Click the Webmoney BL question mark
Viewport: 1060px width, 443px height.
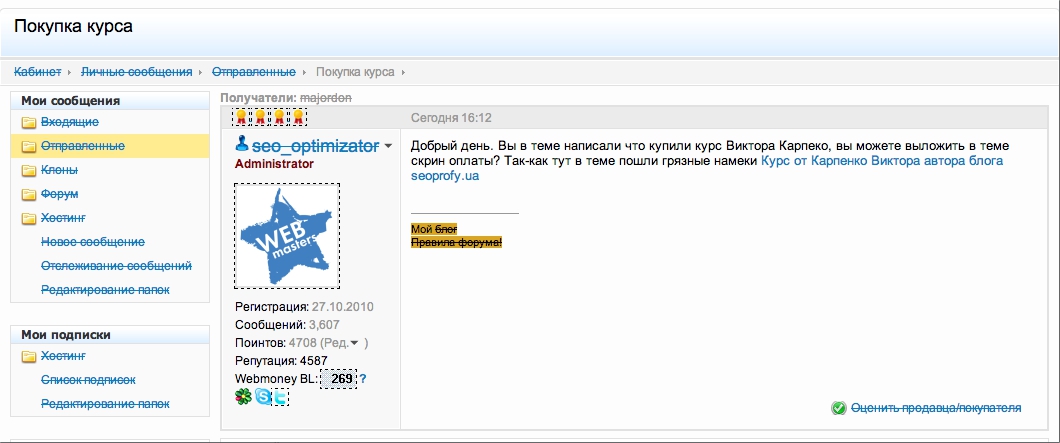[363, 379]
